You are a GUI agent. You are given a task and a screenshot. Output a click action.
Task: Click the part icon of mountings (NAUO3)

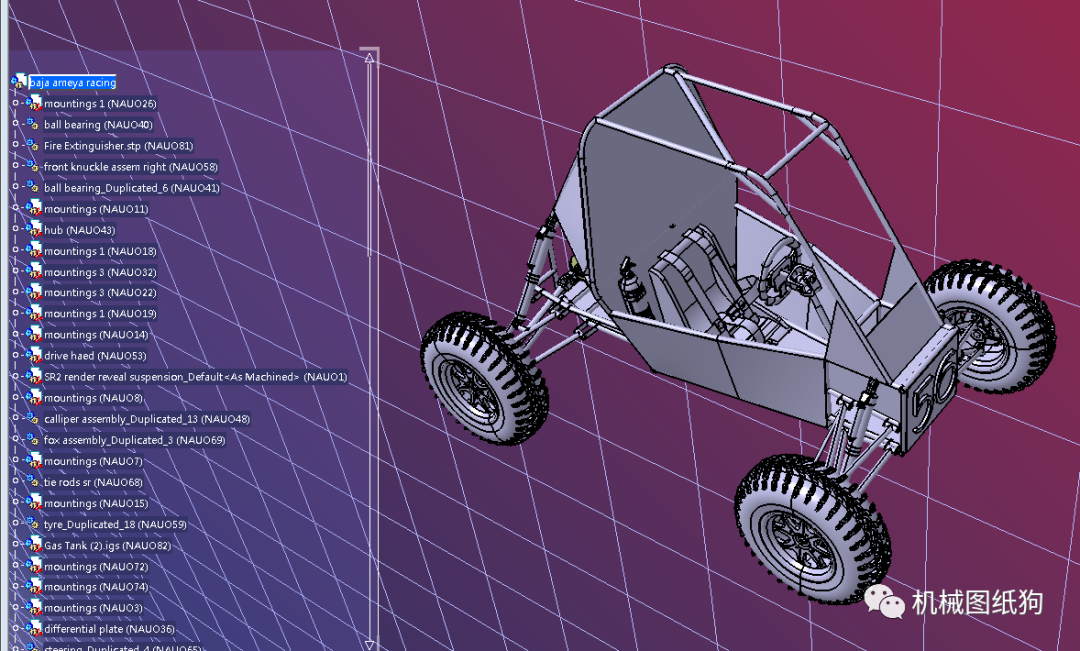click(34, 608)
